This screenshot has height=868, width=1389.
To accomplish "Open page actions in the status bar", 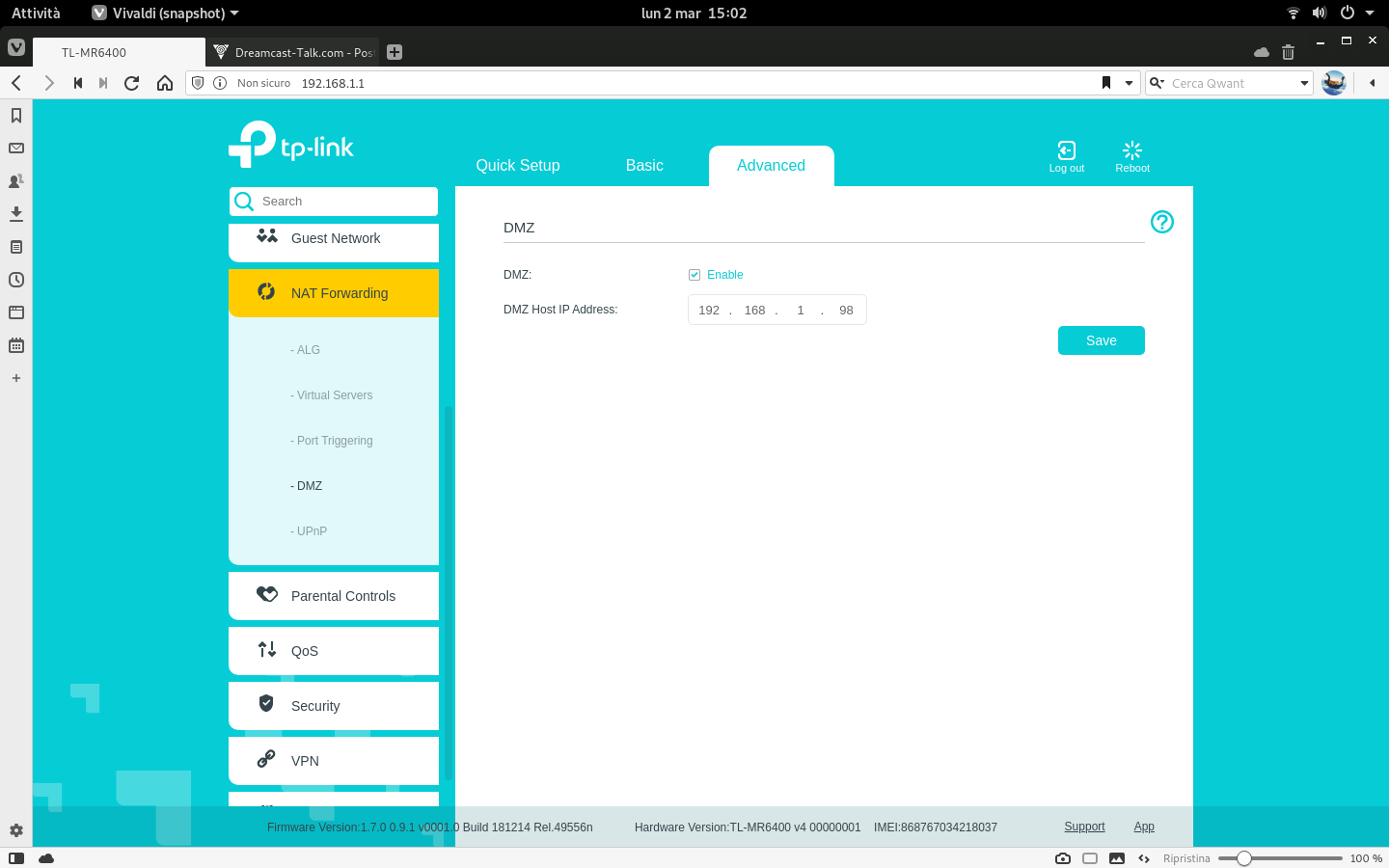I will click(1144, 858).
